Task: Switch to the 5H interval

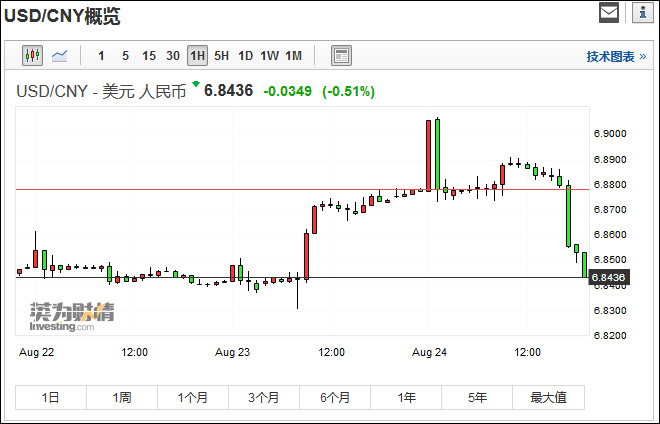Action: click(x=221, y=56)
